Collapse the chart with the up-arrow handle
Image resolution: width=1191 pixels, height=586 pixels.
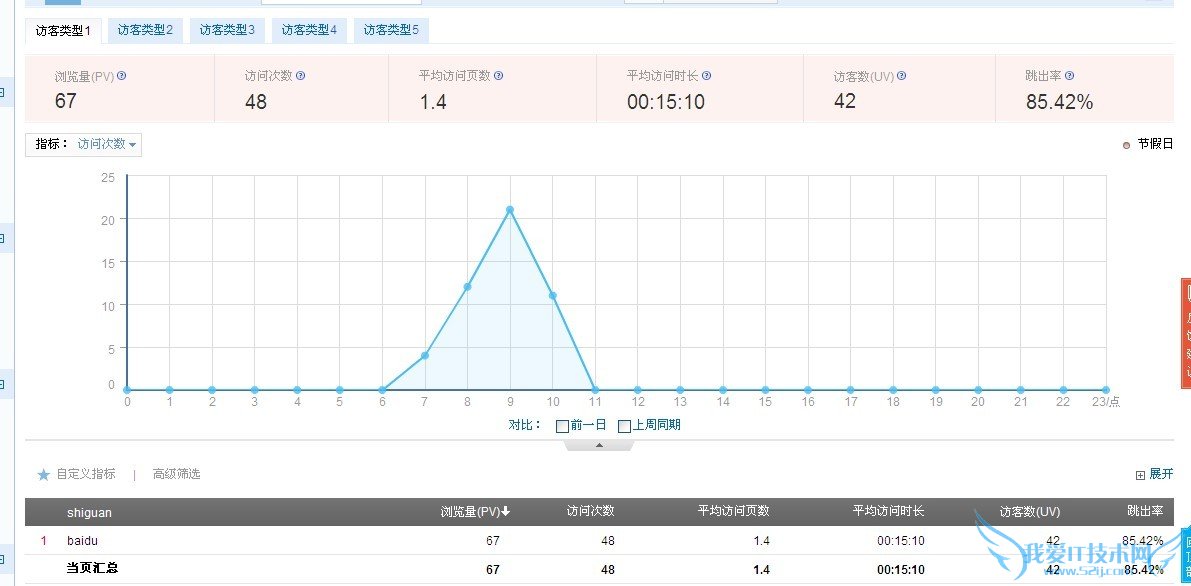tap(599, 445)
